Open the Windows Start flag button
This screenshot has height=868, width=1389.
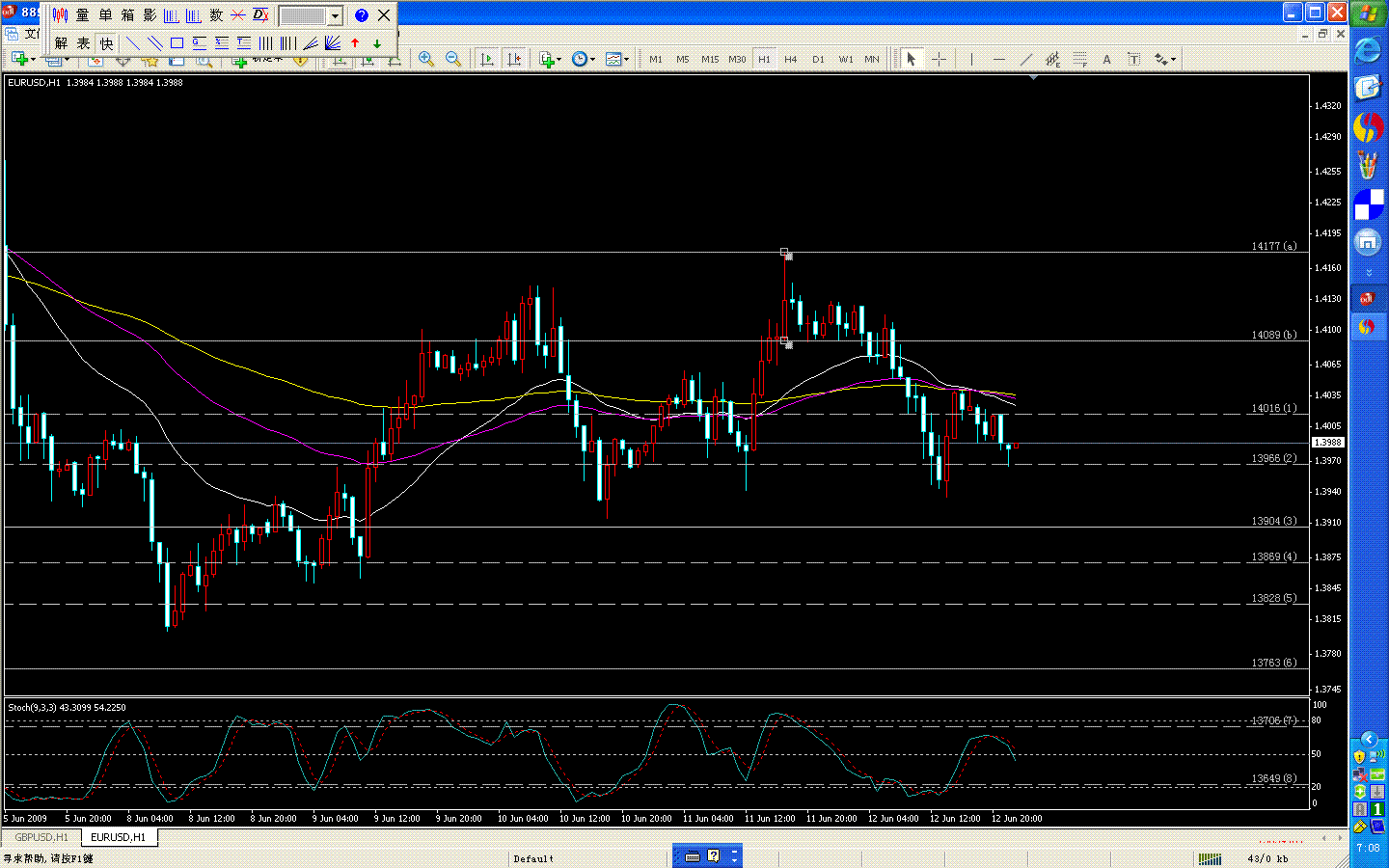pos(1368,14)
